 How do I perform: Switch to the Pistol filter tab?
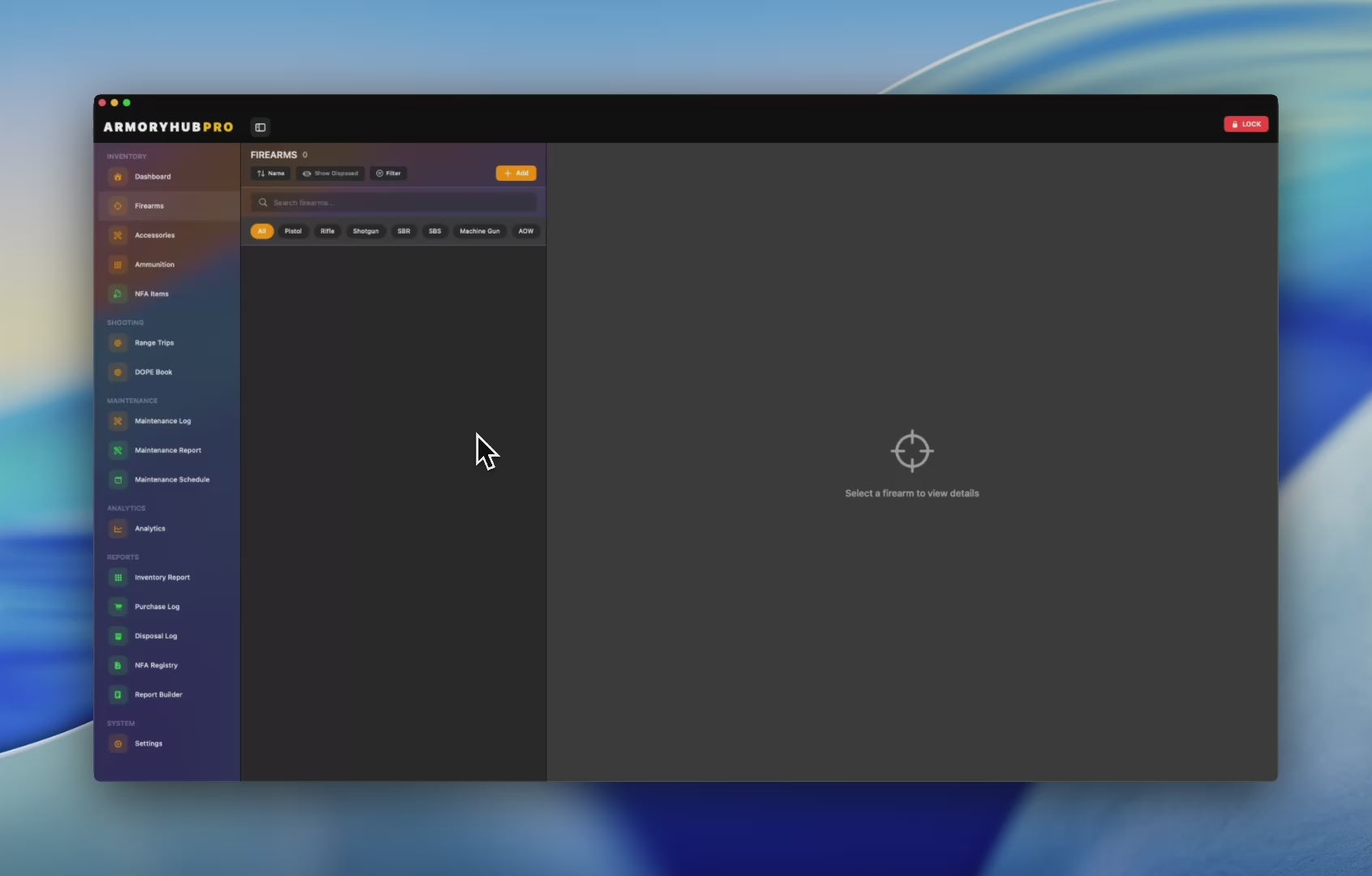(293, 231)
